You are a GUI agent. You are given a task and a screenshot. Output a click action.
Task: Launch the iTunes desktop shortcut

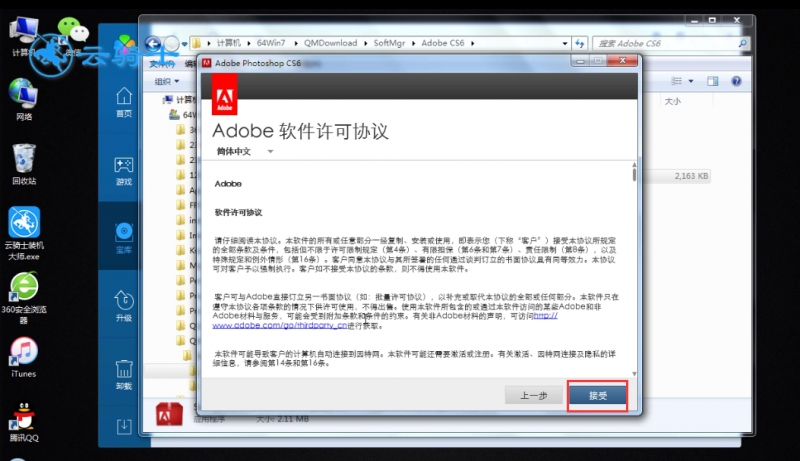[23, 357]
